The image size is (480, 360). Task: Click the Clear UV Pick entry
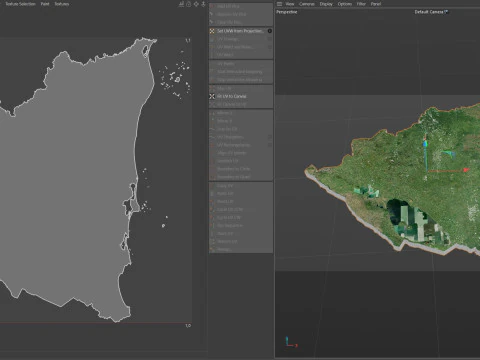pyautogui.click(x=241, y=22)
